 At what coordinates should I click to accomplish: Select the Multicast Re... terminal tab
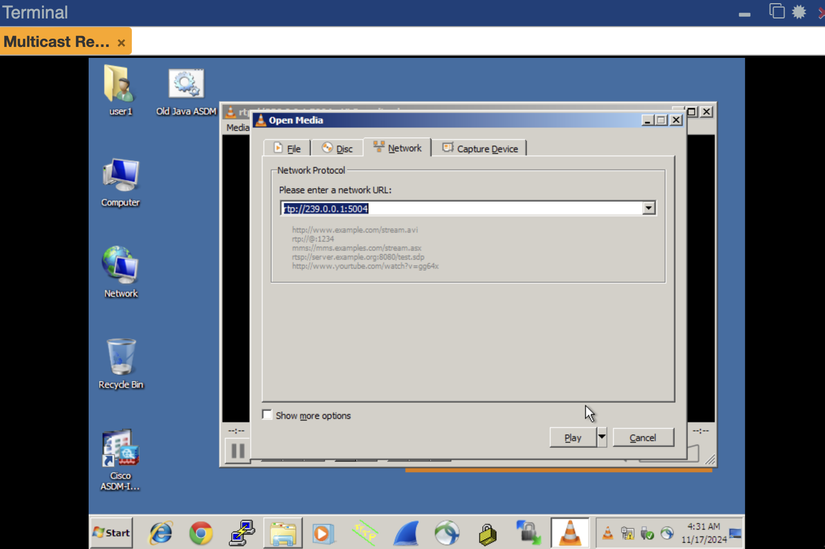(x=57, y=41)
